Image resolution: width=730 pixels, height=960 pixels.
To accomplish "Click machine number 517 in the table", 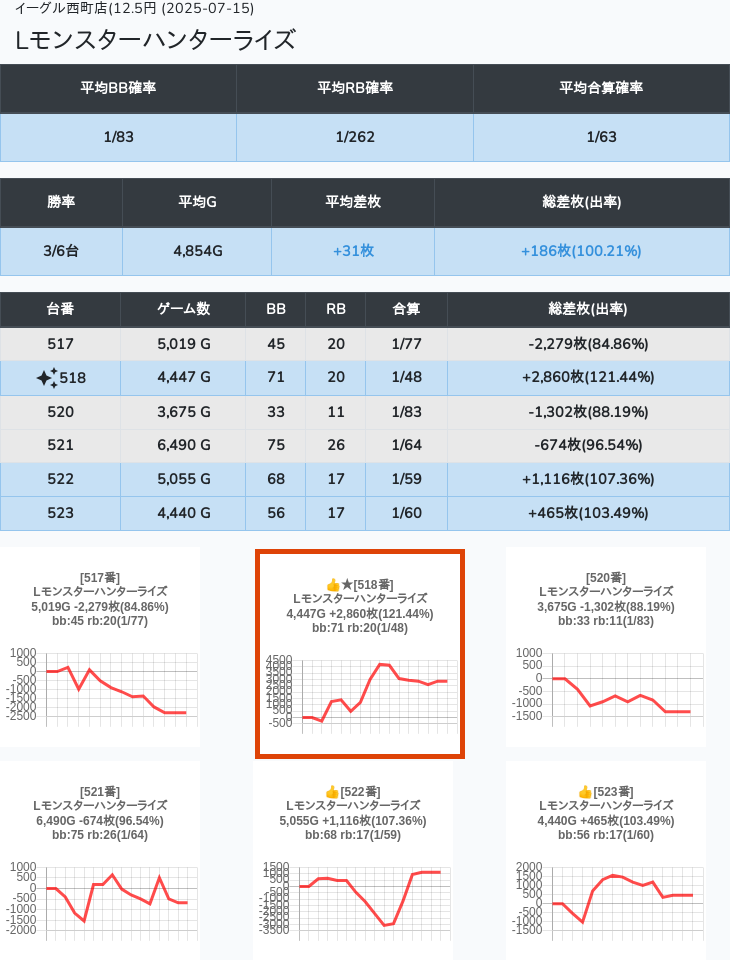I will 60,344.
